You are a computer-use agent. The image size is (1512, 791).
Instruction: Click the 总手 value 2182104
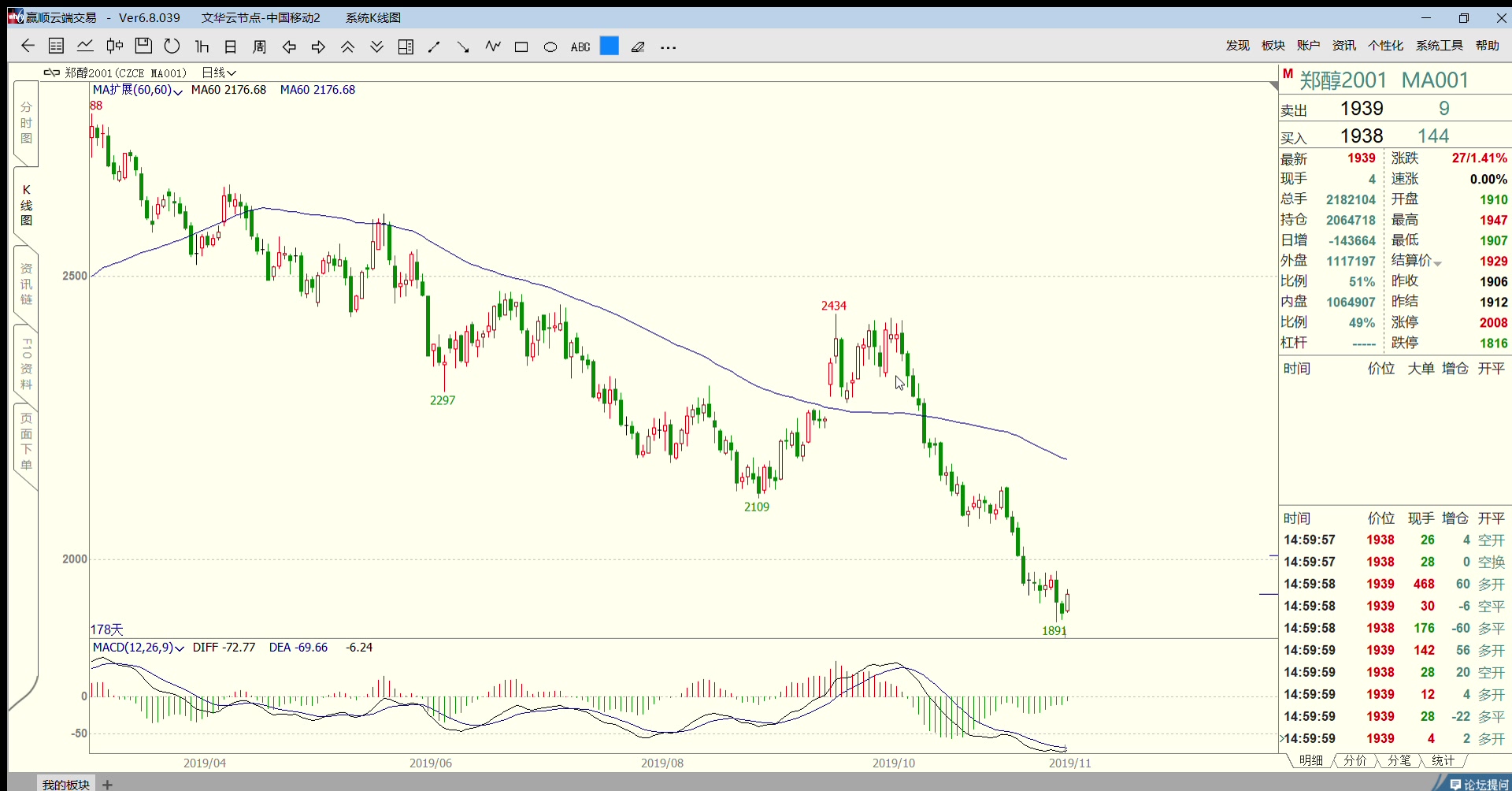coord(1351,199)
